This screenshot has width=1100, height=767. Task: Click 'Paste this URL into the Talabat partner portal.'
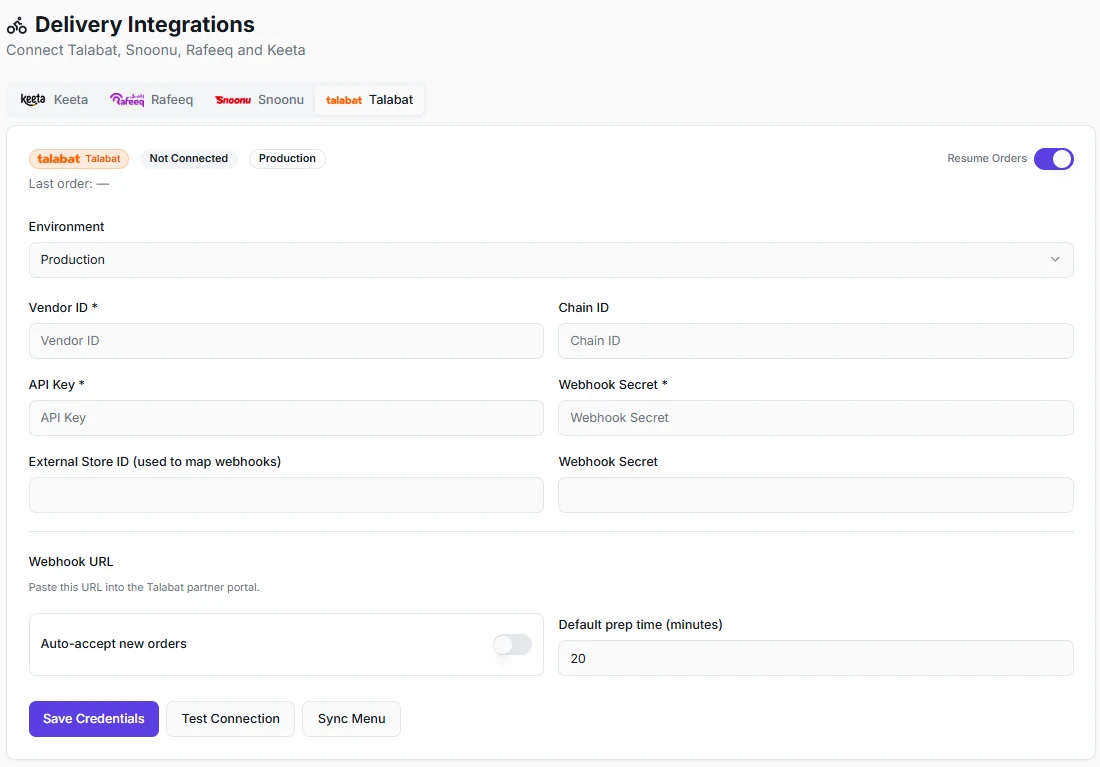144,587
